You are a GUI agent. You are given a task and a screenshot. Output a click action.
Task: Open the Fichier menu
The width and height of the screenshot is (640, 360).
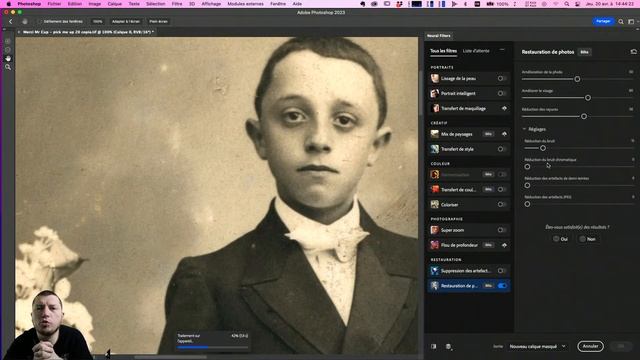(54, 4)
